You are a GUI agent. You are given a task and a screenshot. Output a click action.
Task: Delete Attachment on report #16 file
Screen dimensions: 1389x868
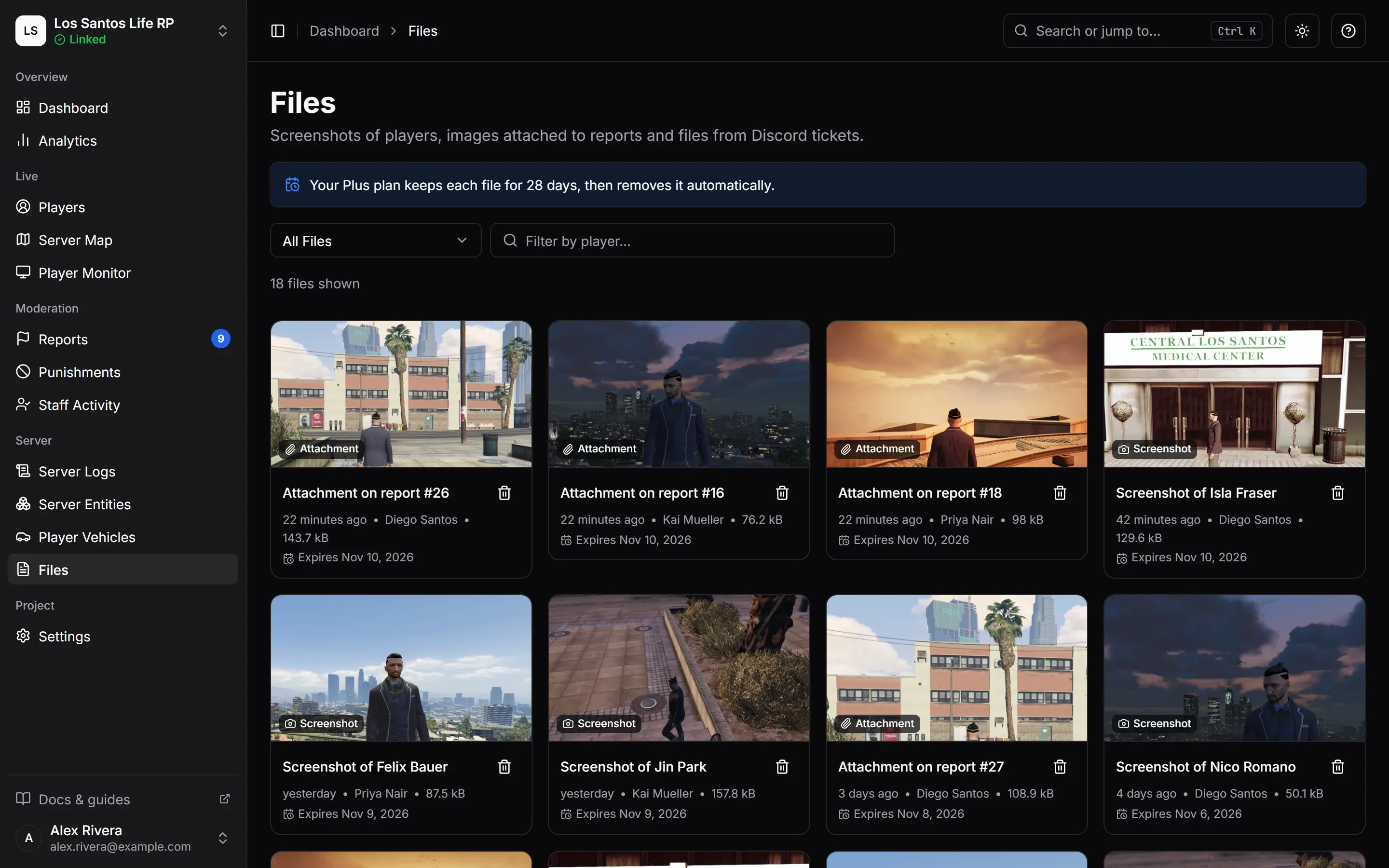(782, 493)
